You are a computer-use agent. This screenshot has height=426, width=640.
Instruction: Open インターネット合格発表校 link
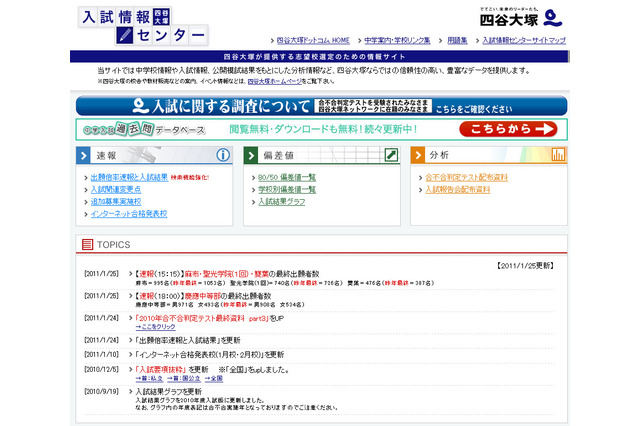(x=129, y=214)
